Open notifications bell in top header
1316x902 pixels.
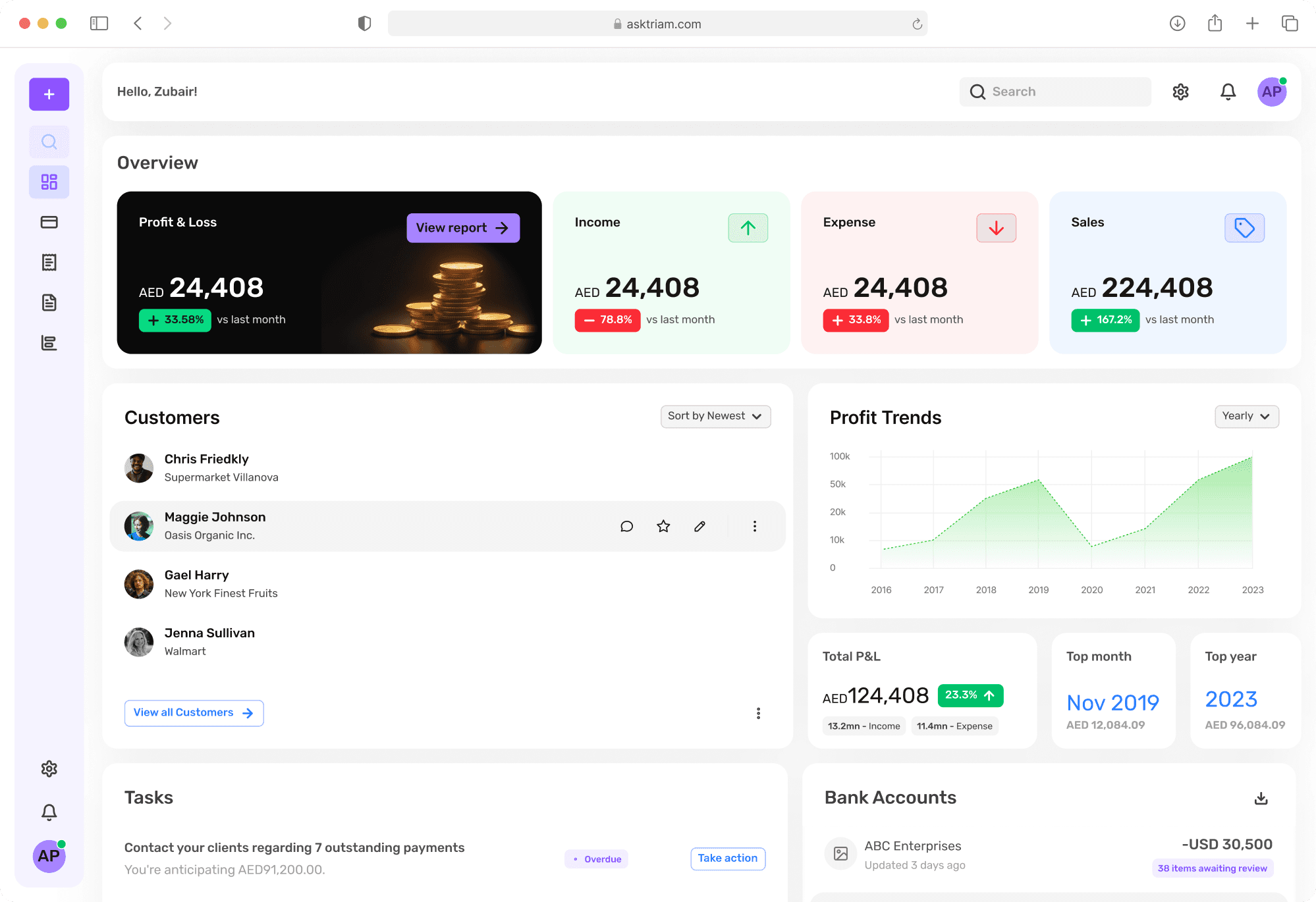tap(1228, 92)
